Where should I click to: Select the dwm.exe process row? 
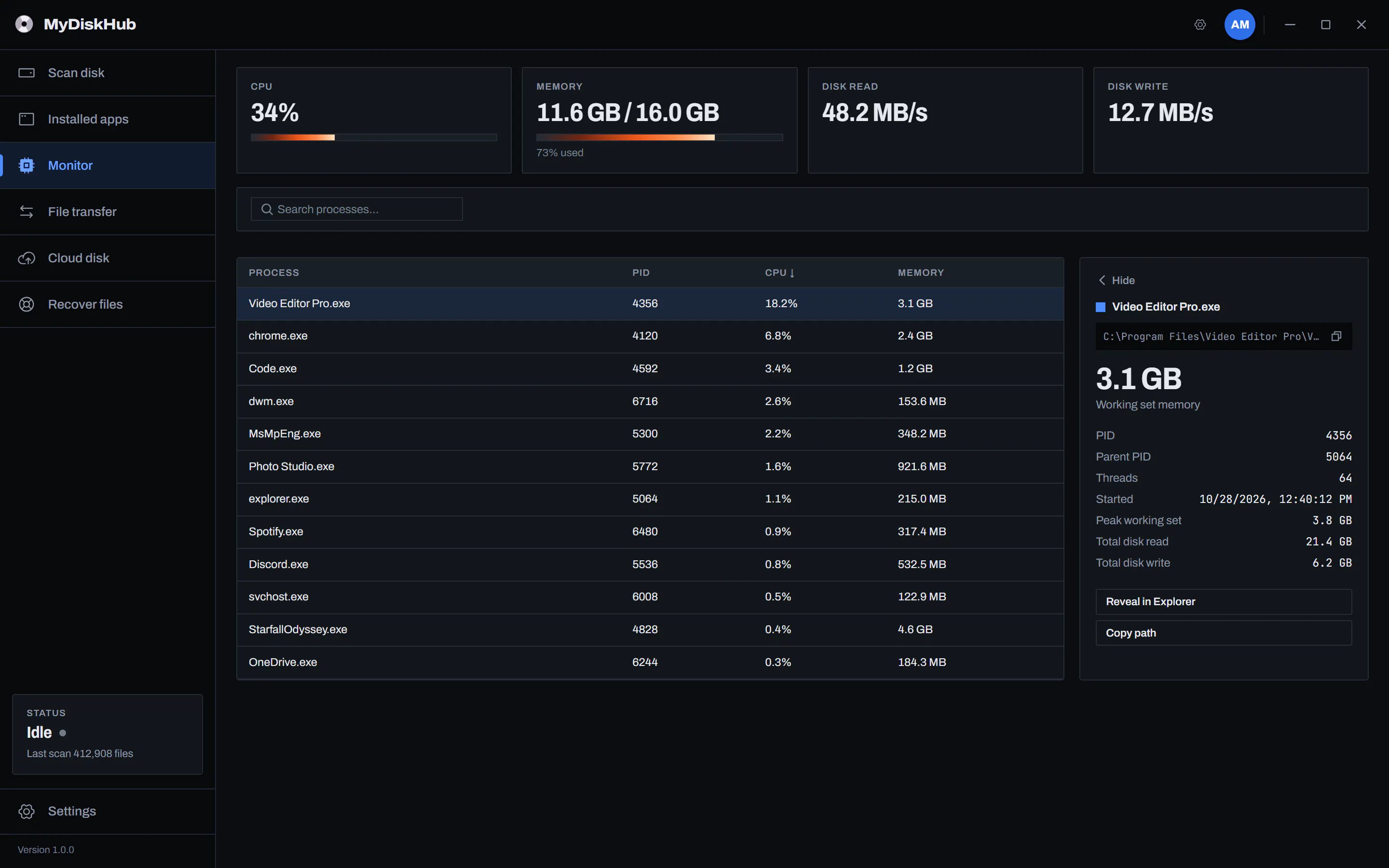[x=650, y=401]
